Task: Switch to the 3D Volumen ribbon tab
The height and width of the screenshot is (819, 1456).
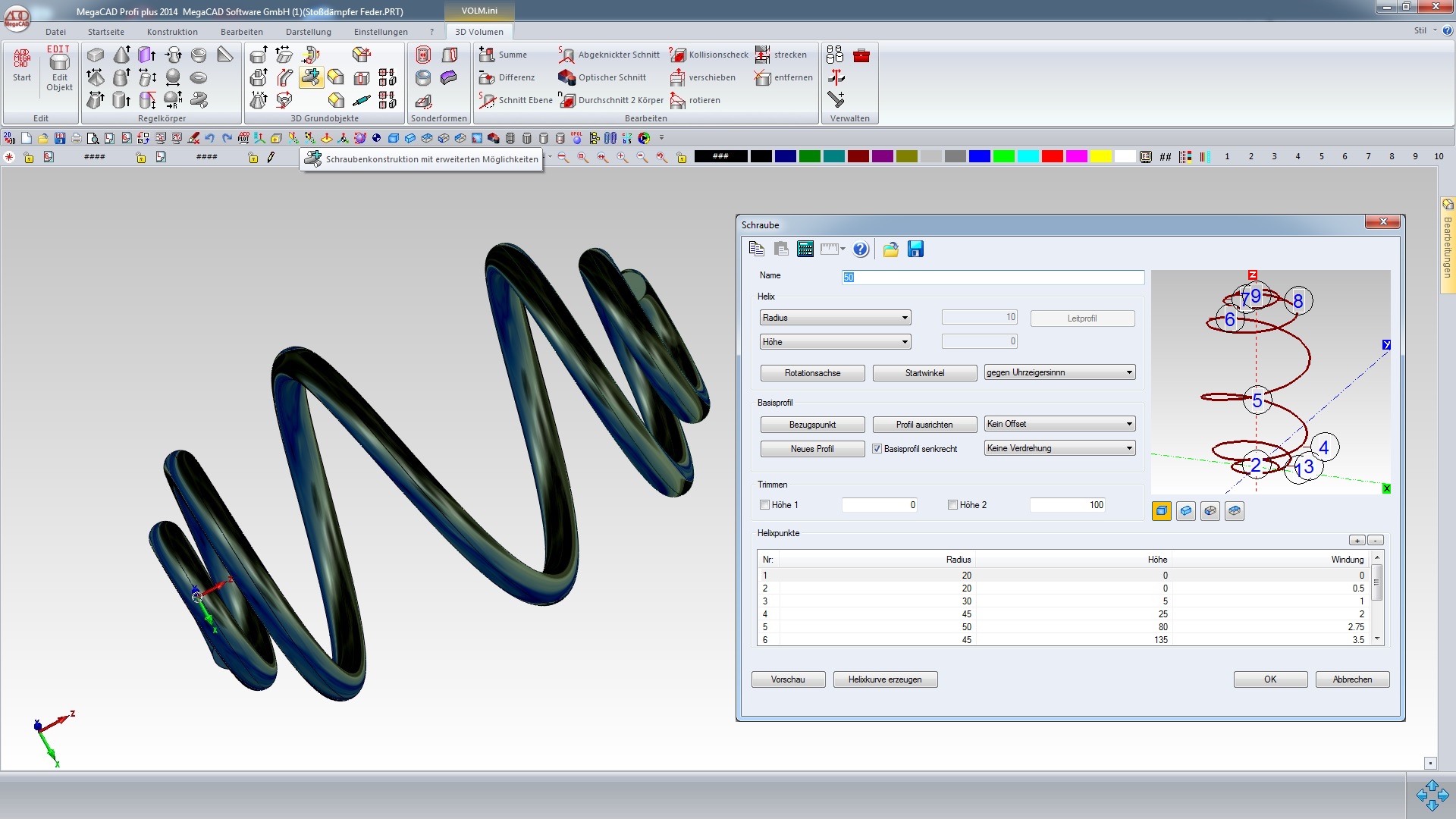Action: point(479,32)
